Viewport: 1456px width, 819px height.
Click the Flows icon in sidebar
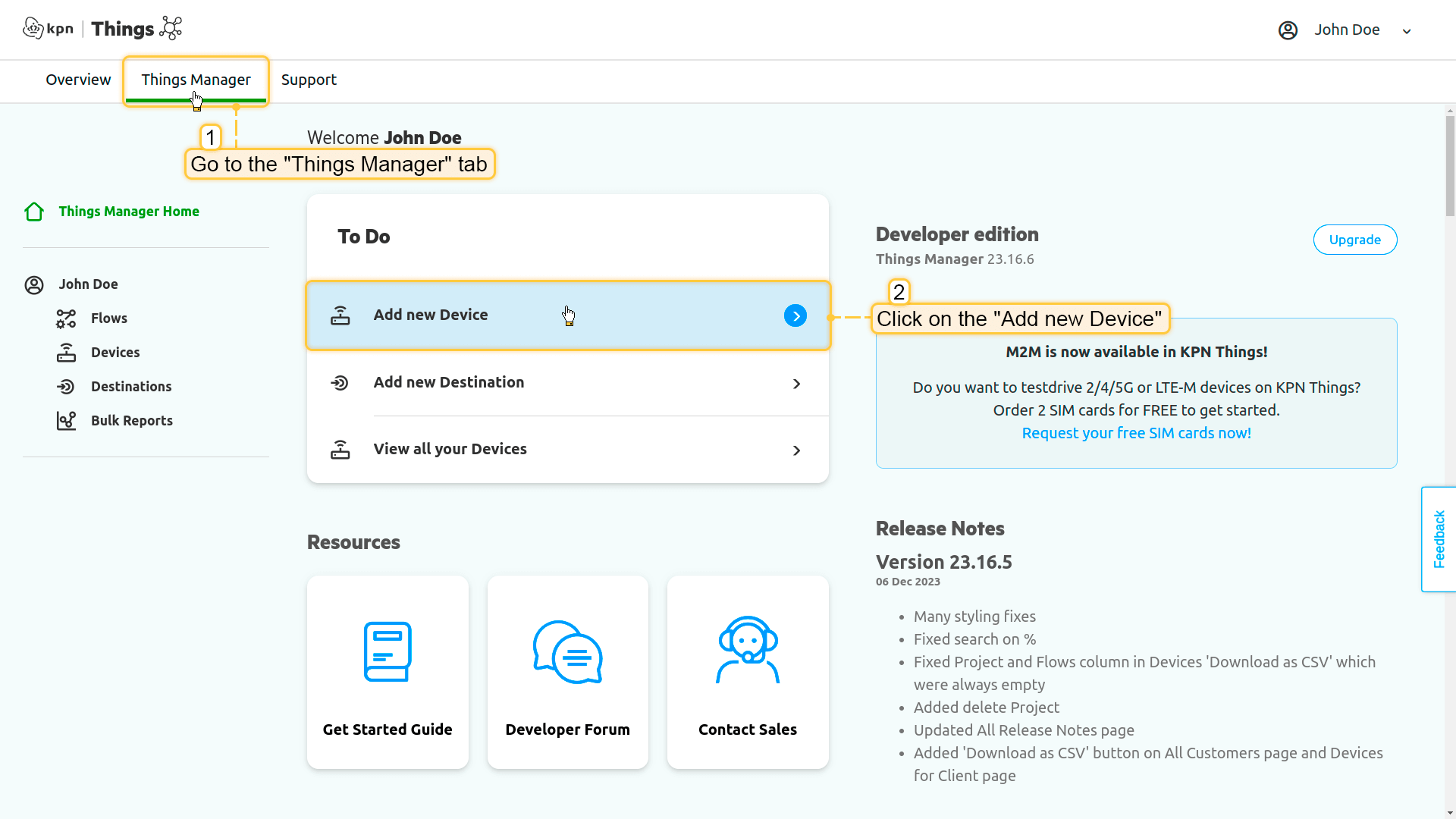(x=66, y=318)
